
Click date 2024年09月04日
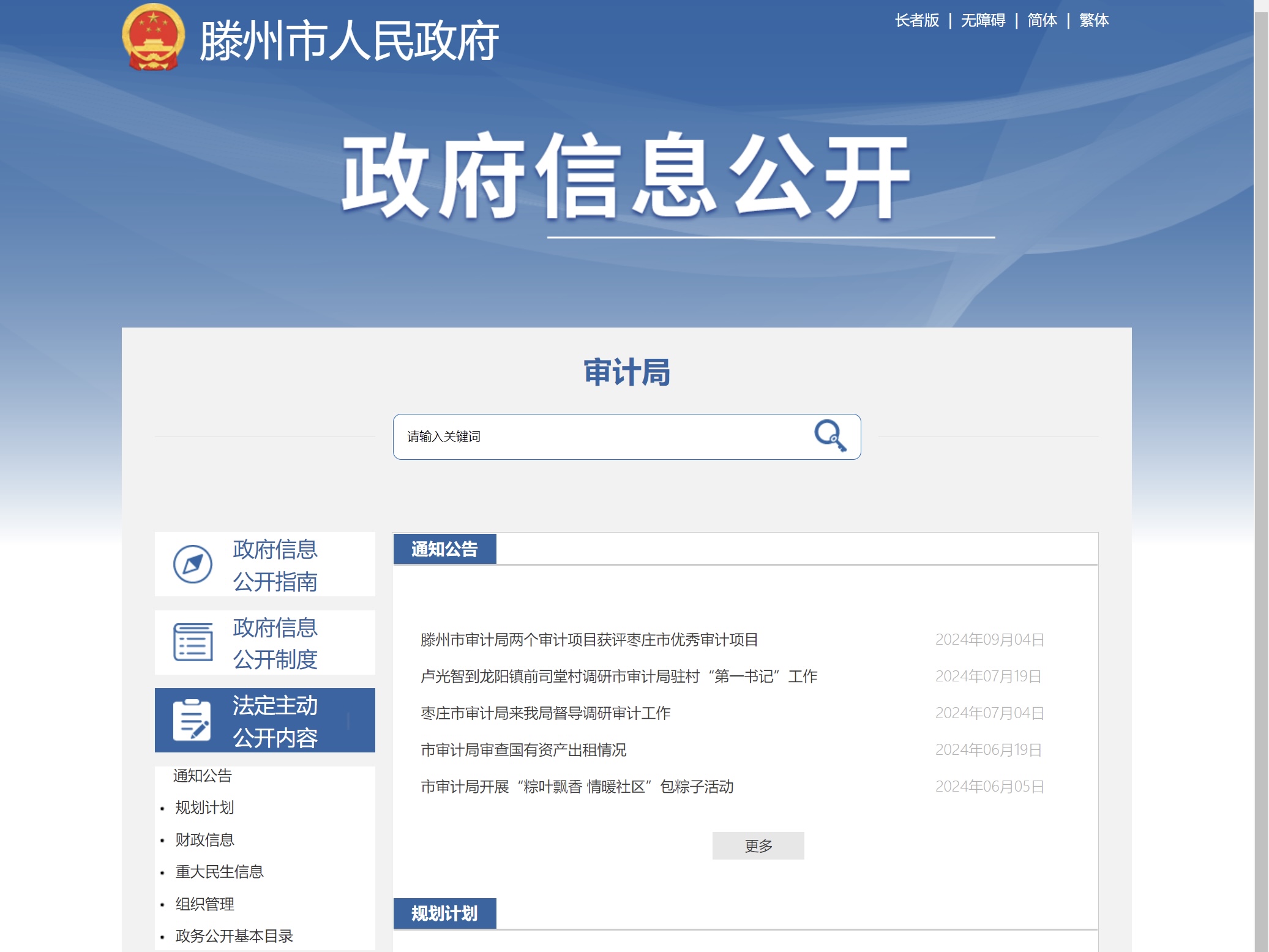[x=990, y=640]
